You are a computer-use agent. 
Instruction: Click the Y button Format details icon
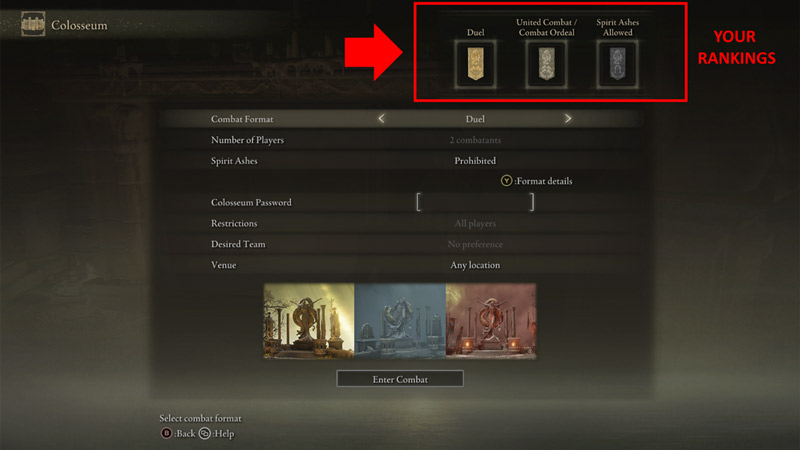(506, 181)
